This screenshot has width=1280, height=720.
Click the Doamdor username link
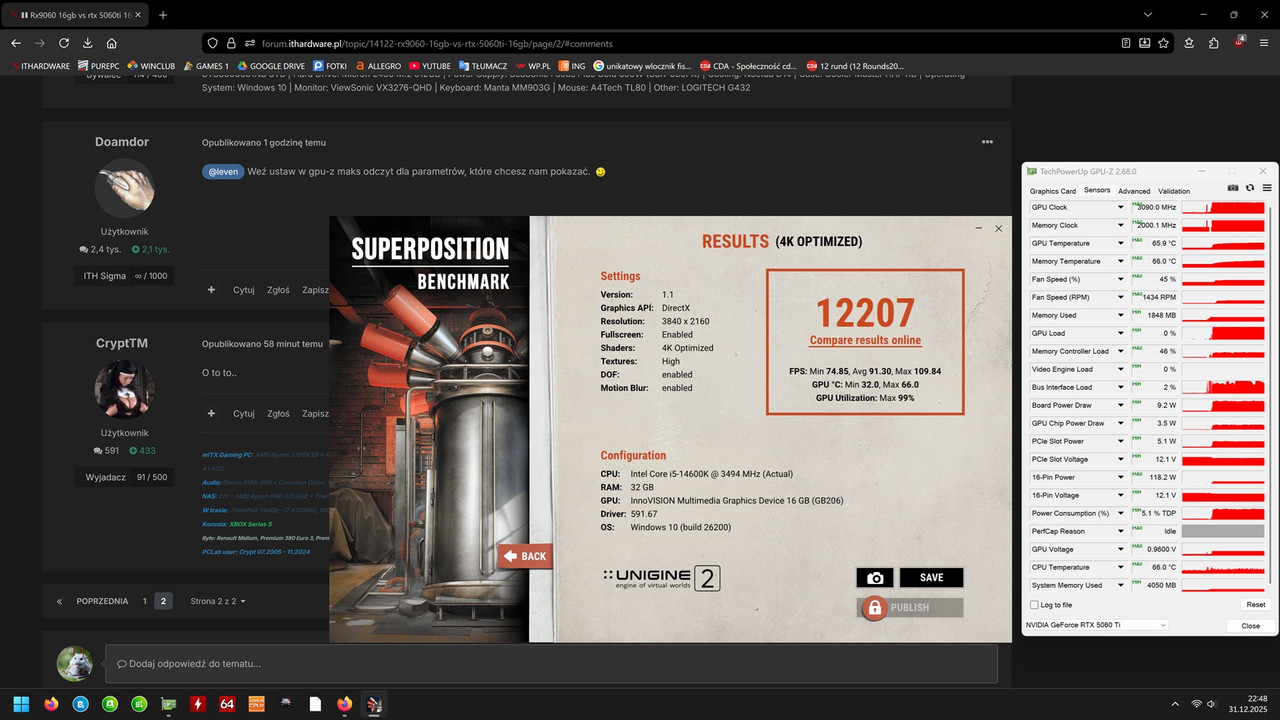[x=122, y=142]
